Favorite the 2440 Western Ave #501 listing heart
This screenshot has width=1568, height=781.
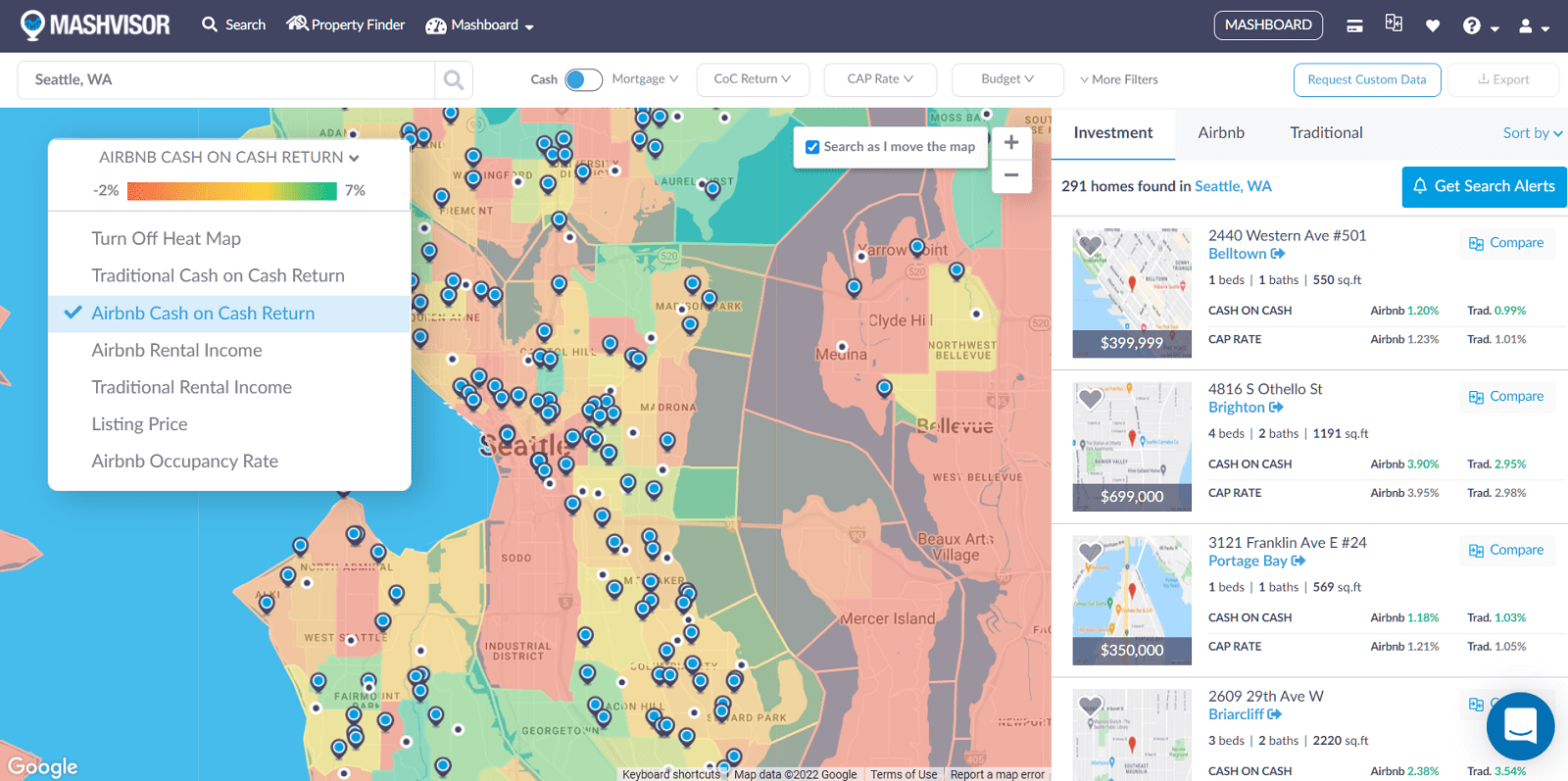pyautogui.click(x=1091, y=244)
